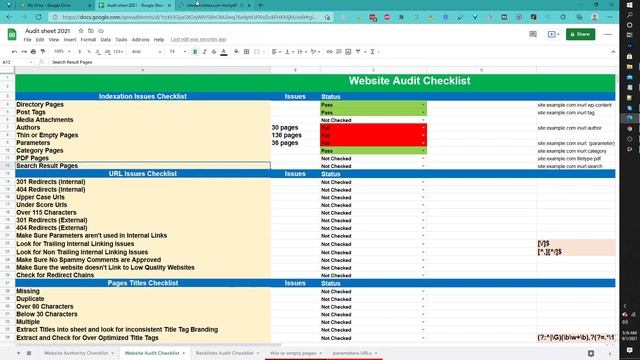The width and height of the screenshot is (640, 360).
Task: Select the Paint format tool
Action: click(x=43, y=52)
